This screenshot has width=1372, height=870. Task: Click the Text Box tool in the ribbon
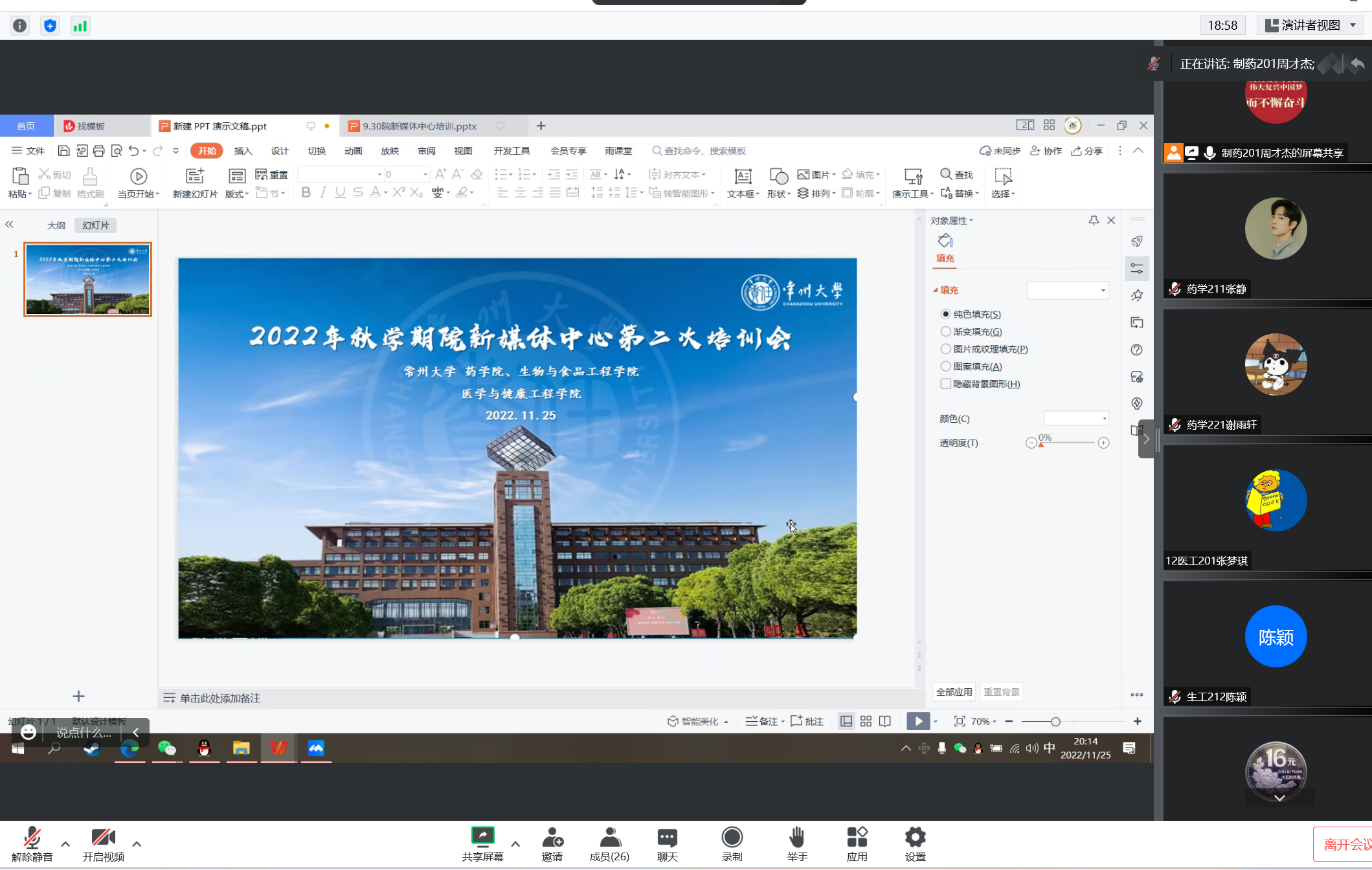pos(743,177)
